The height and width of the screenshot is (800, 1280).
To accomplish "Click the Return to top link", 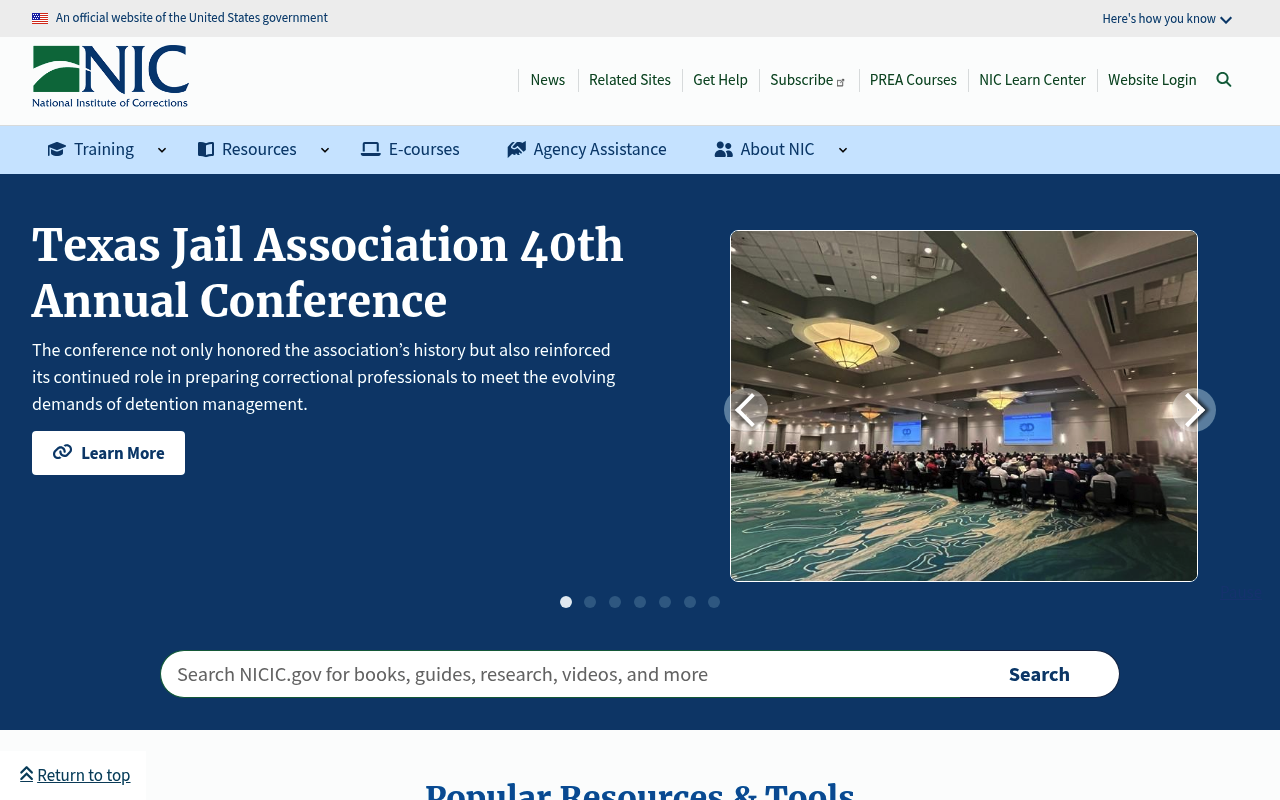I will point(83,775).
